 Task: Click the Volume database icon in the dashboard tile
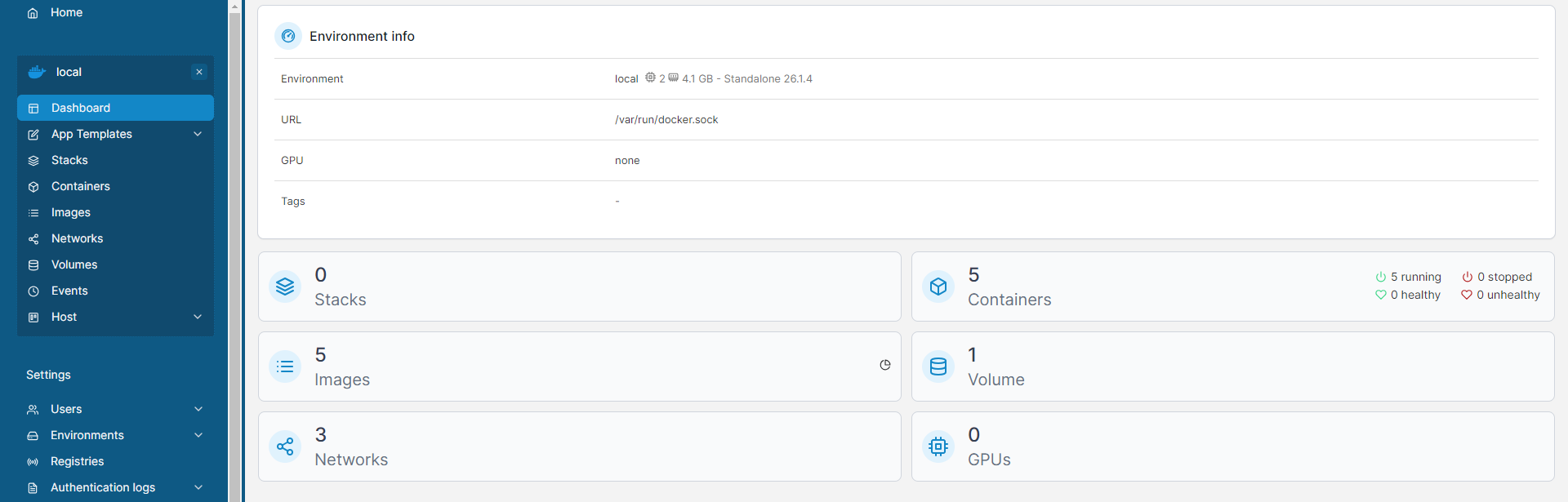coord(938,367)
